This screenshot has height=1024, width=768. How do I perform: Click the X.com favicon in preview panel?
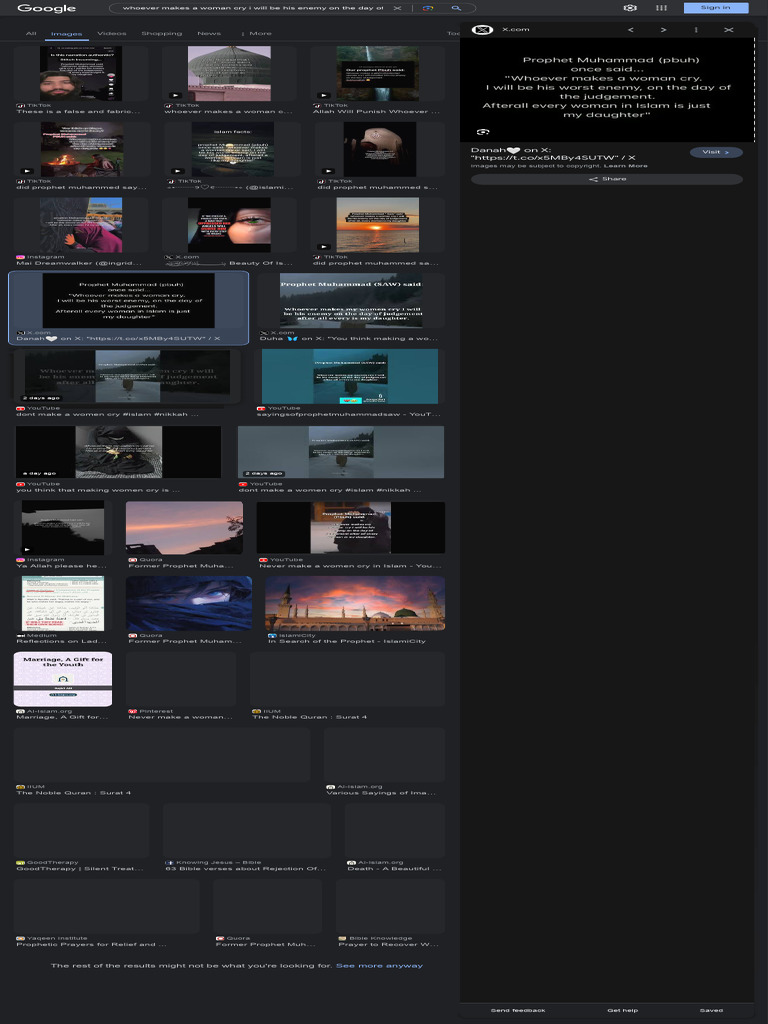(482, 29)
